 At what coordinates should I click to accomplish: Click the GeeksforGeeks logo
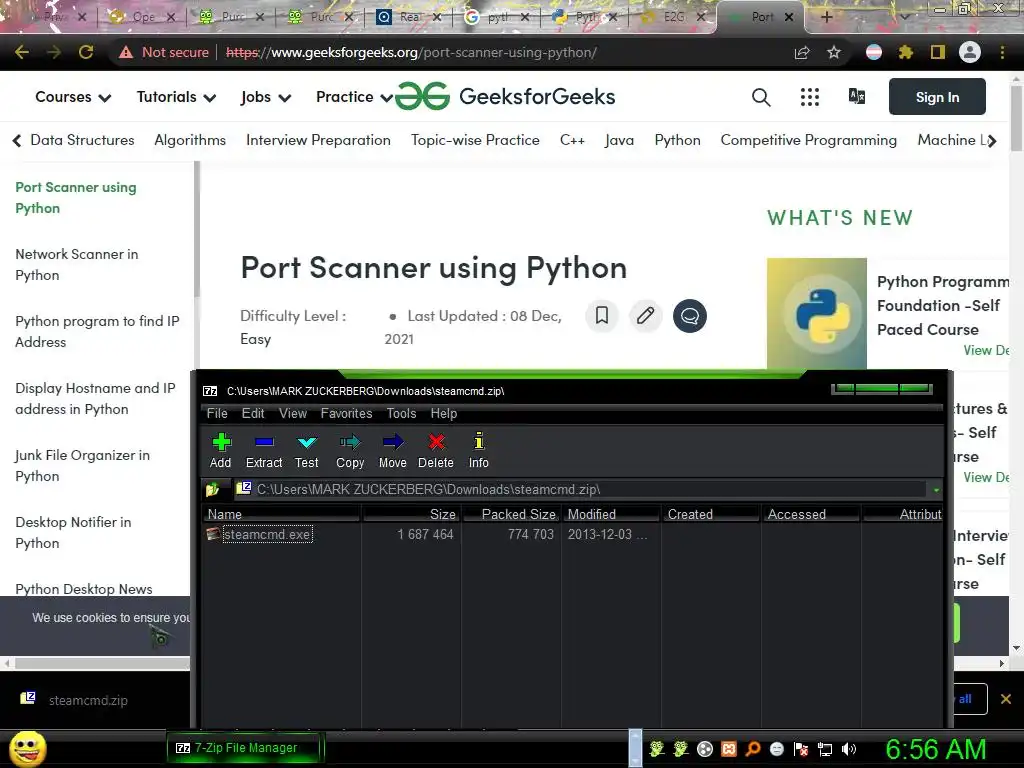pyautogui.click(x=505, y=97)
